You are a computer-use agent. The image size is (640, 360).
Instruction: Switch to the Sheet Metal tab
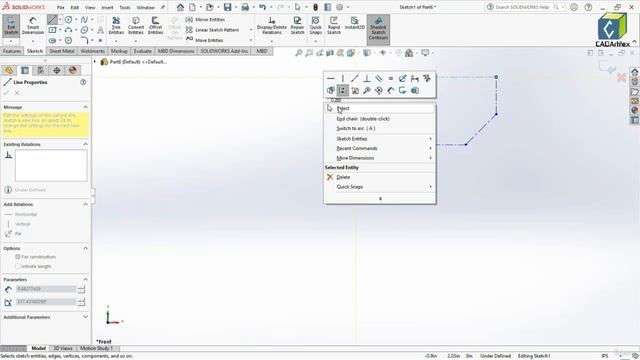pos(62,51)
